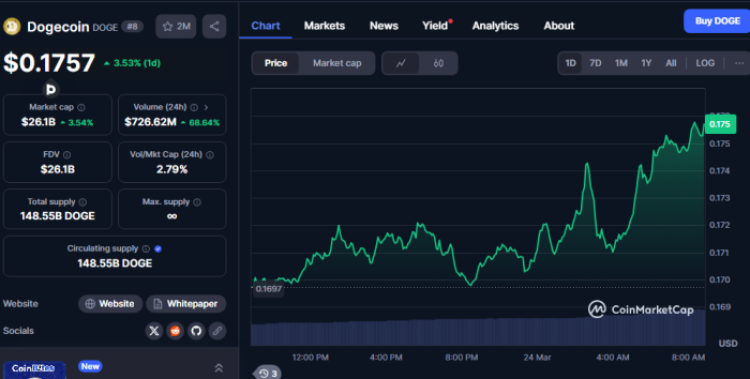
Task: Open the Whitepaper link button
Action: click(x=186, y=304)
